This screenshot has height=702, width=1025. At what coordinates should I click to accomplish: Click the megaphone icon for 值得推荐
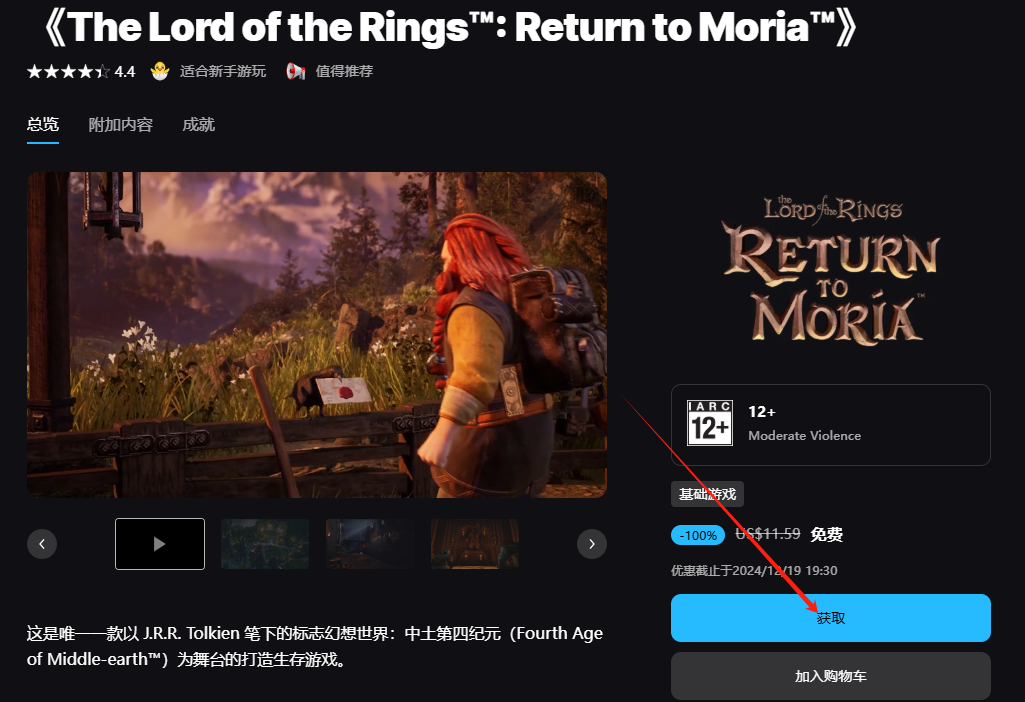click(296, 71)
